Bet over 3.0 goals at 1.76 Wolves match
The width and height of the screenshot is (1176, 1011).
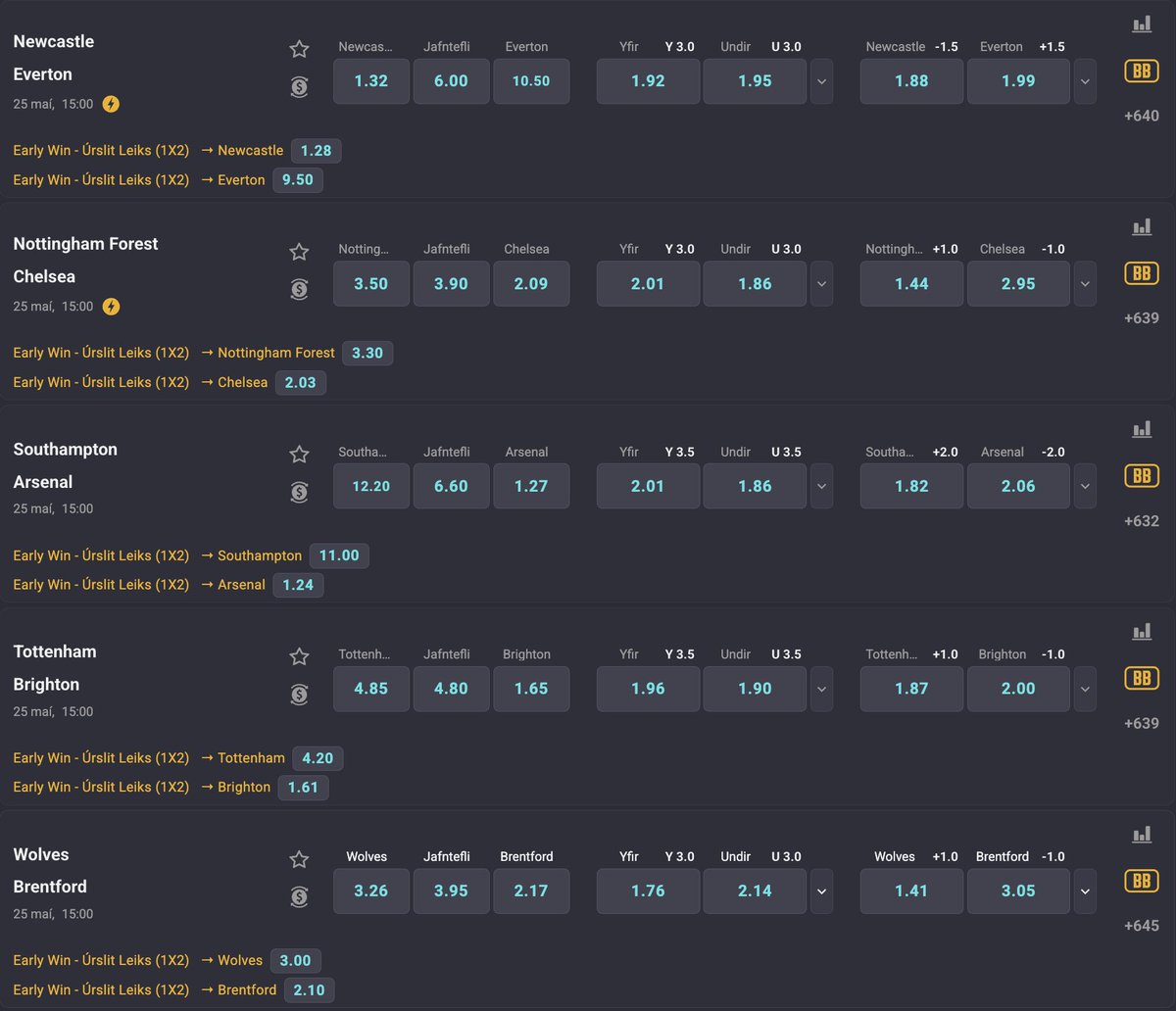tap(649, 891)
